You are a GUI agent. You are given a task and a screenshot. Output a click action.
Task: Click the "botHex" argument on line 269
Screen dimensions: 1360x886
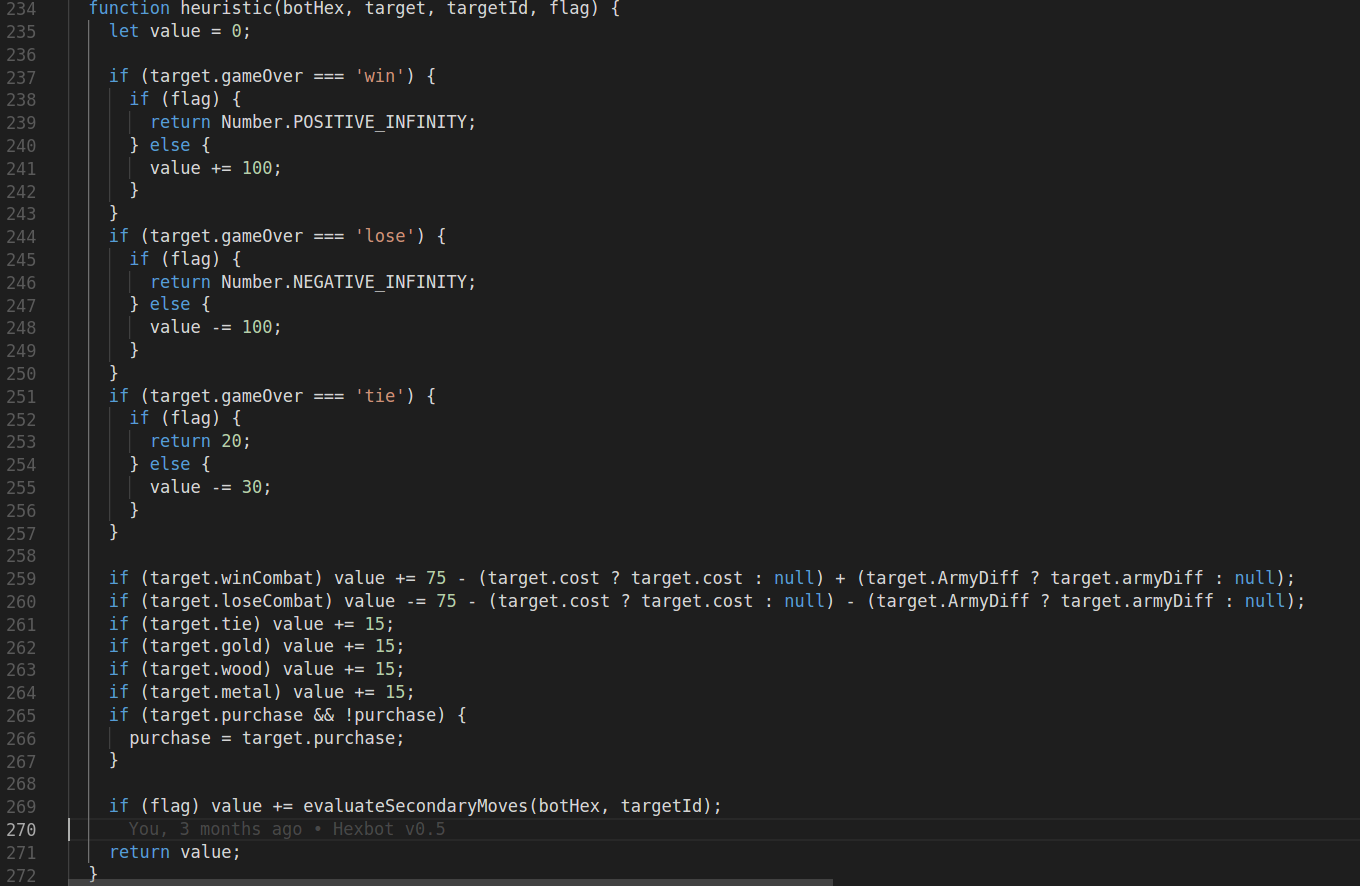tap(569, 806)
